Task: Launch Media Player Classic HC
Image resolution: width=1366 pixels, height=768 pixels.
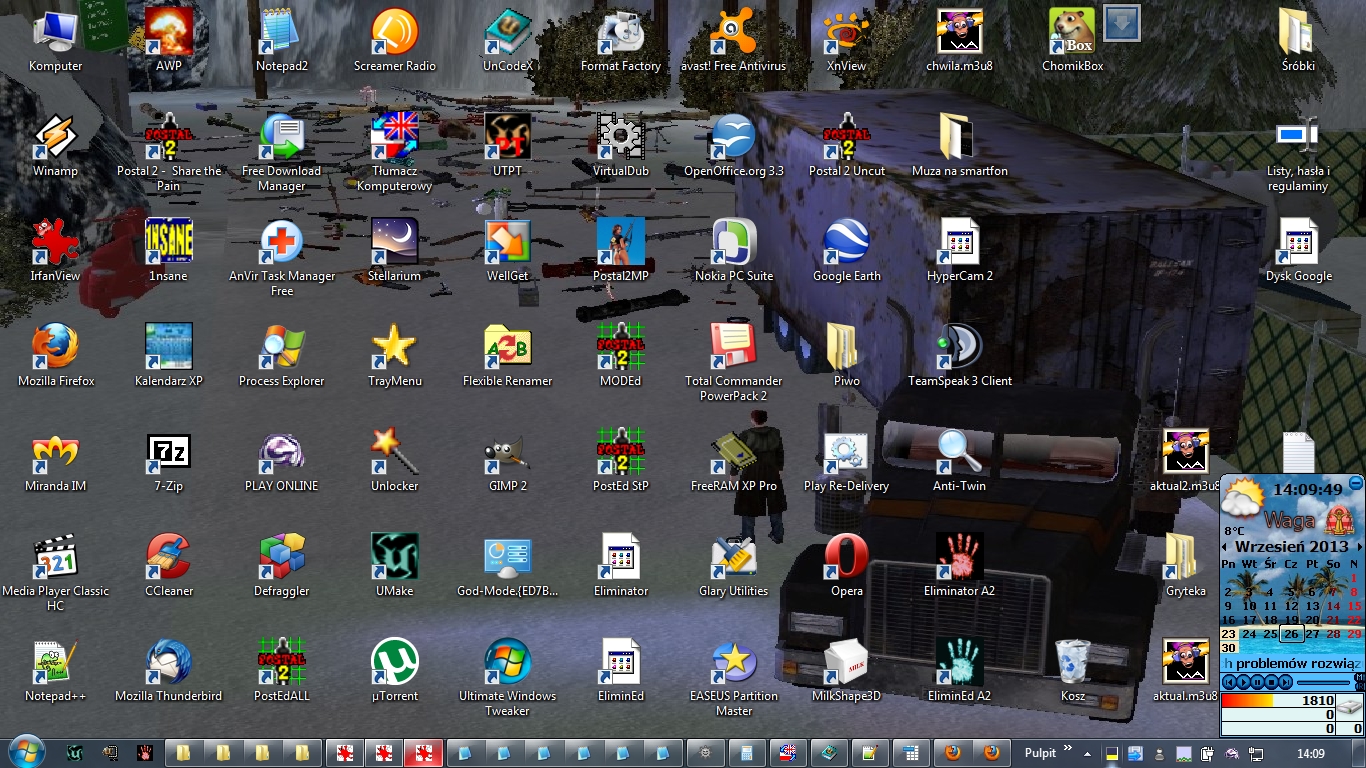Action: click(56, 572)
